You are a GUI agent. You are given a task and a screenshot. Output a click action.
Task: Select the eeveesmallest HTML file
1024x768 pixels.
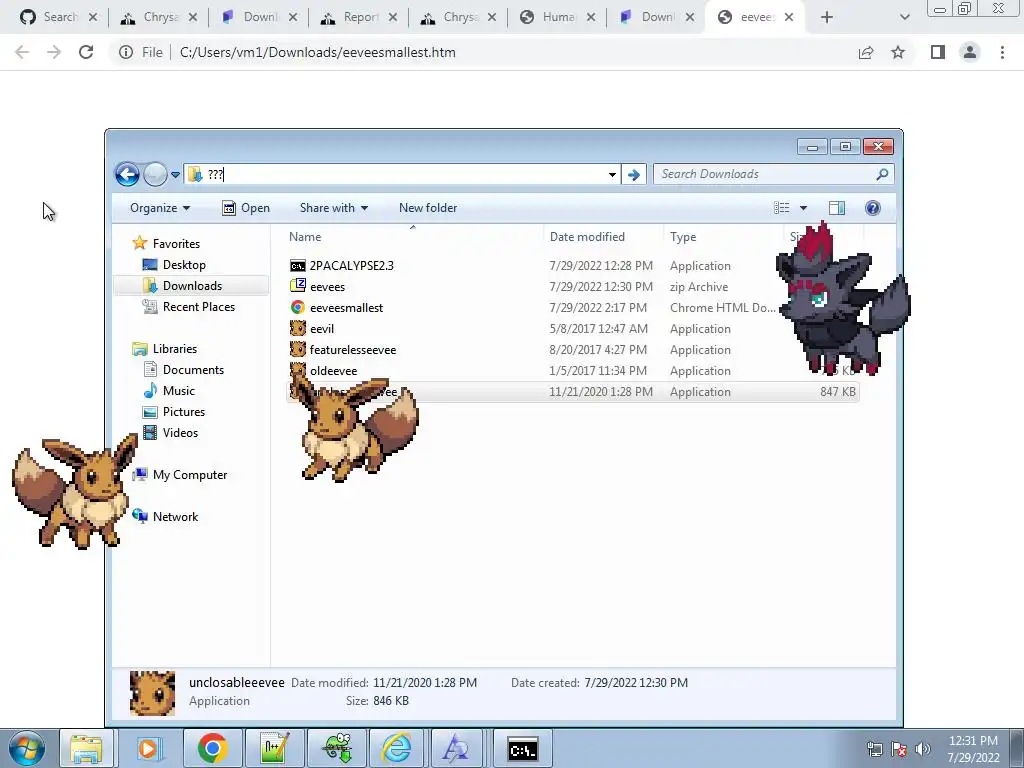[x=346, y=308]
